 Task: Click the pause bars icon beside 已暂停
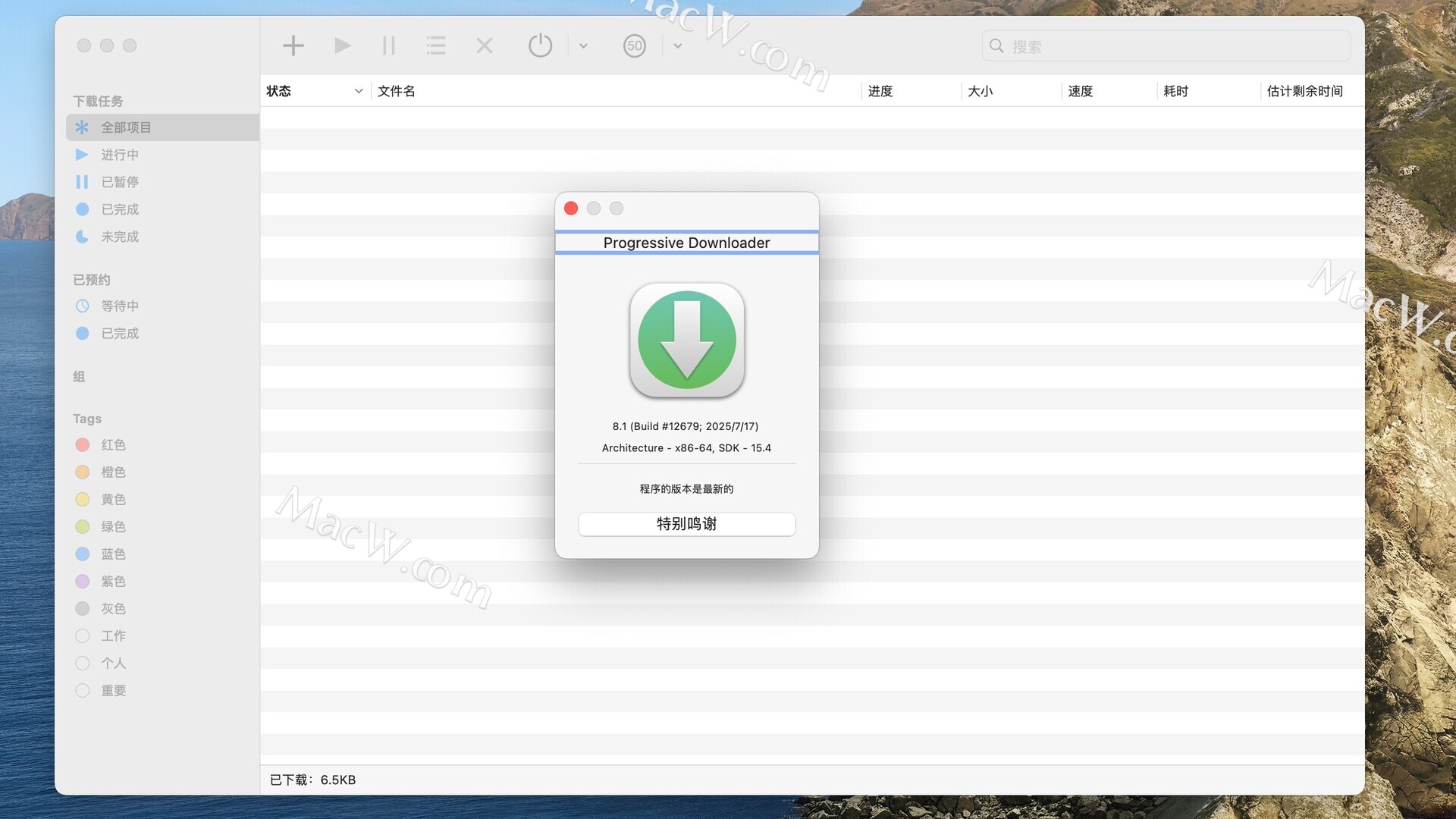pos(82,182)
